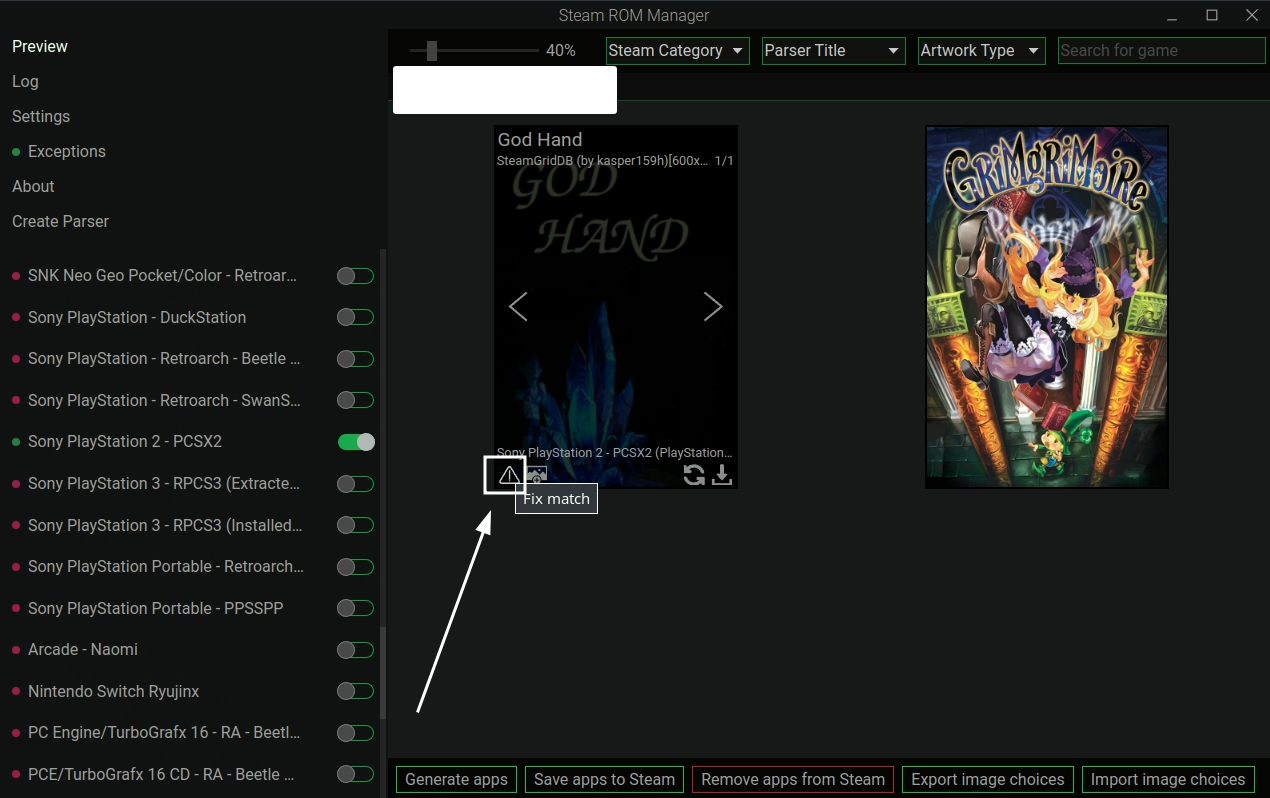This screenshot has height=798, width=1270.
Task: Click the parser list scrollbar
Action: [x=383, y=672]
